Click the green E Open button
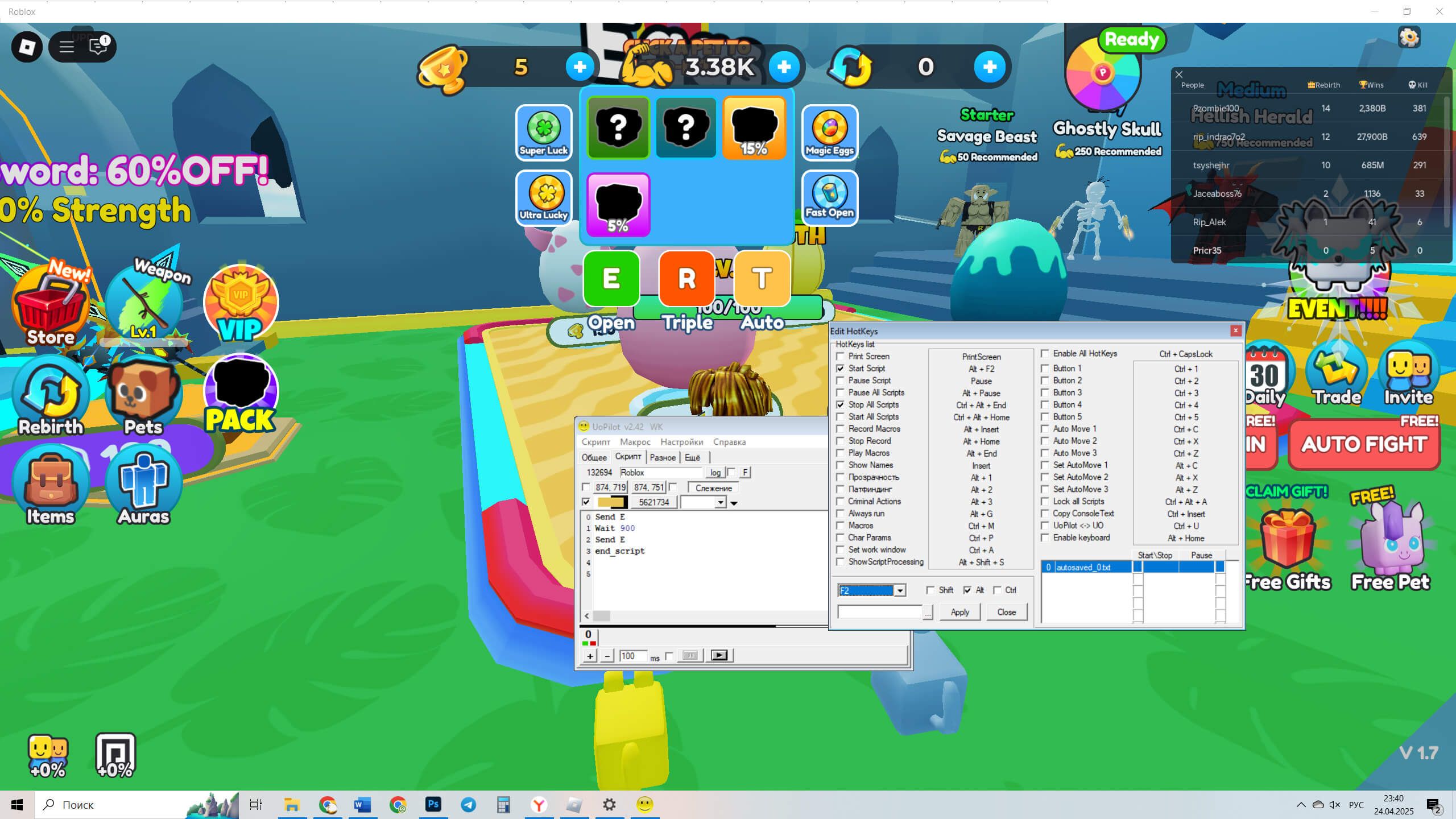The width and height of the screenshot is (1456, 819). pyautogui.click(x=611, y=279)
